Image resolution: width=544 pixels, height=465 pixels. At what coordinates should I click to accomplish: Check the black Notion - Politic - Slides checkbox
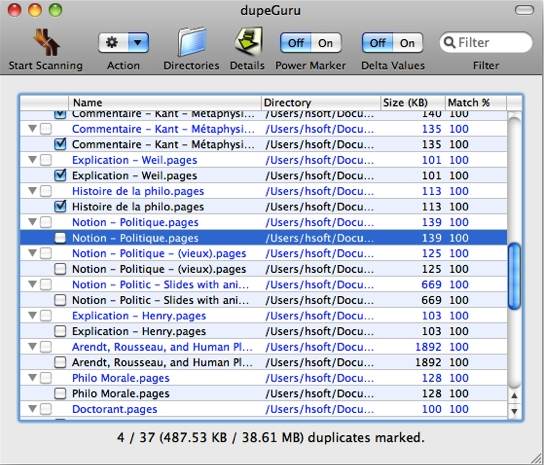tap(60, 300)
